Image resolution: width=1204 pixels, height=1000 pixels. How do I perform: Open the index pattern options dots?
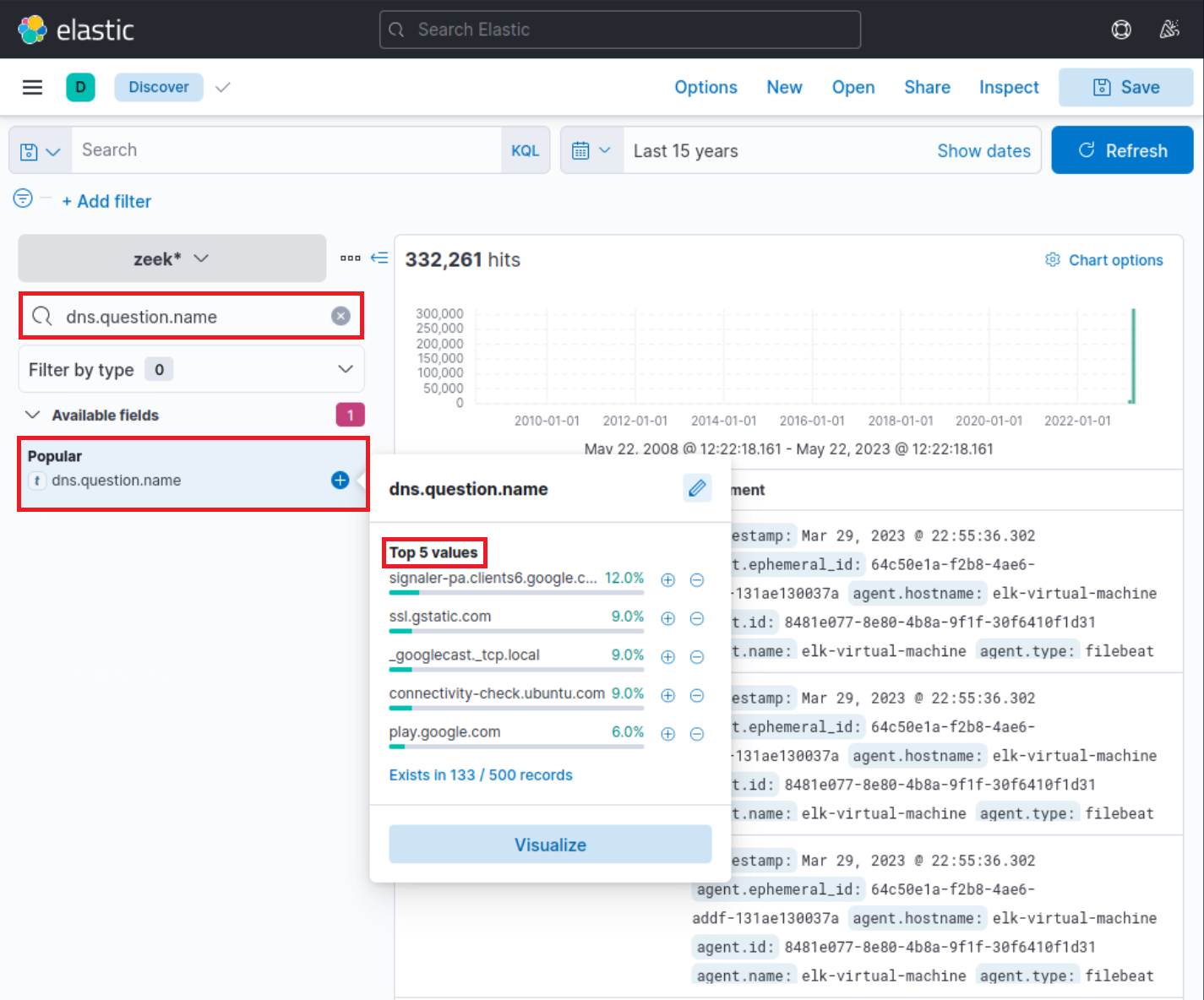(350, 258)
